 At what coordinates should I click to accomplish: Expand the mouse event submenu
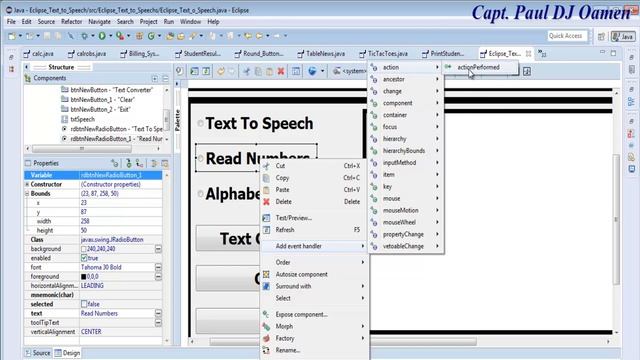(x=407, y=198)
